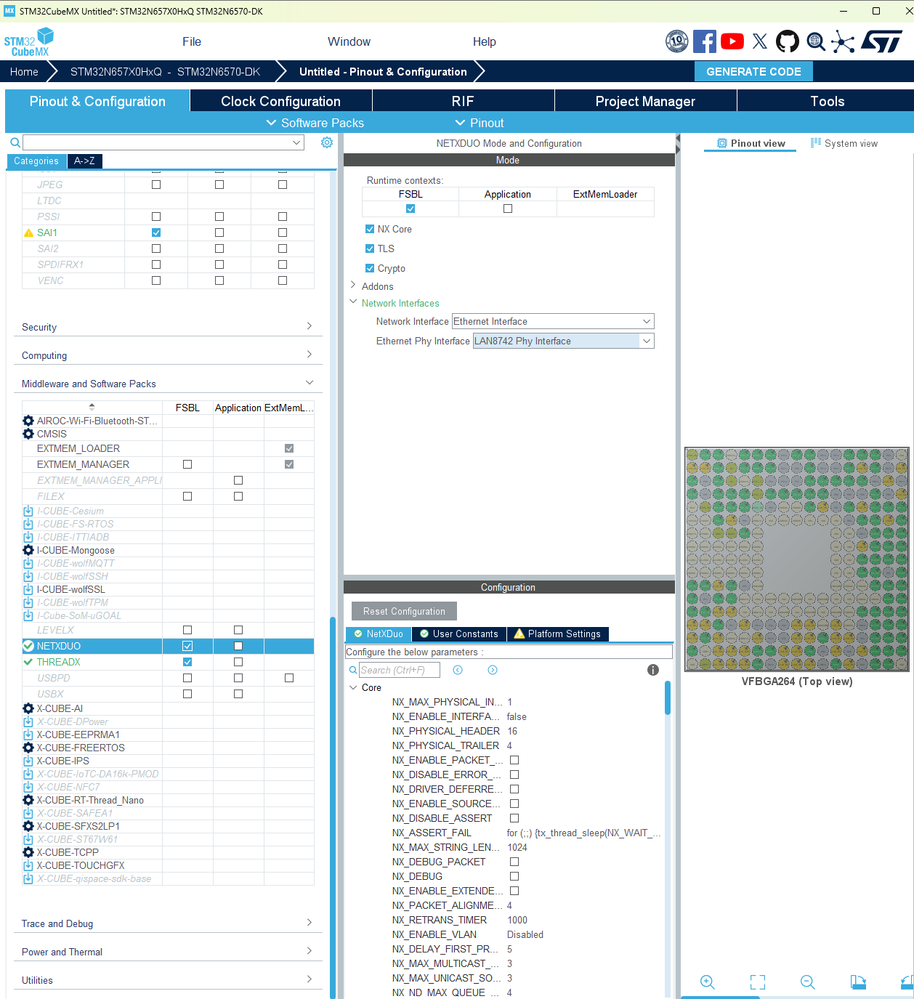
Task: Go to previous search result arrow
Action: click(x=457, y=670)
